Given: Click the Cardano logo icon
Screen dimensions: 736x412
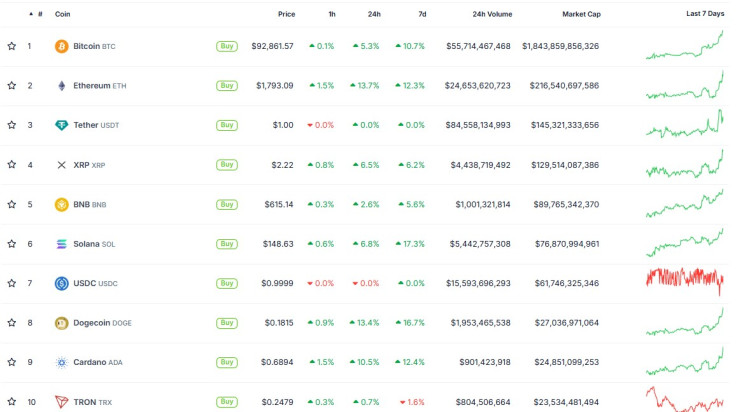Looking at the screenshot, I should pyautogui.click(x=61, y=362).
